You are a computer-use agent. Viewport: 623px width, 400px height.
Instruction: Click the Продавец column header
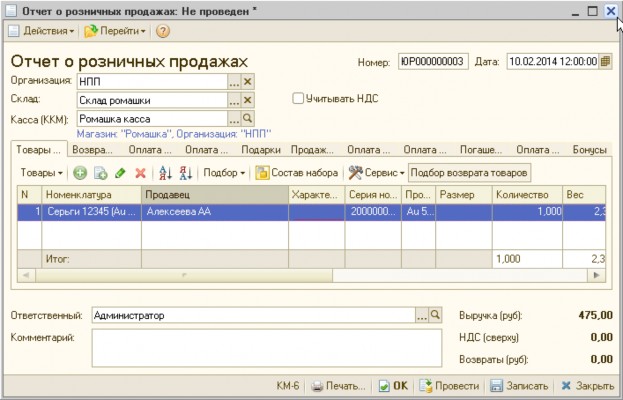click(215, 195)
